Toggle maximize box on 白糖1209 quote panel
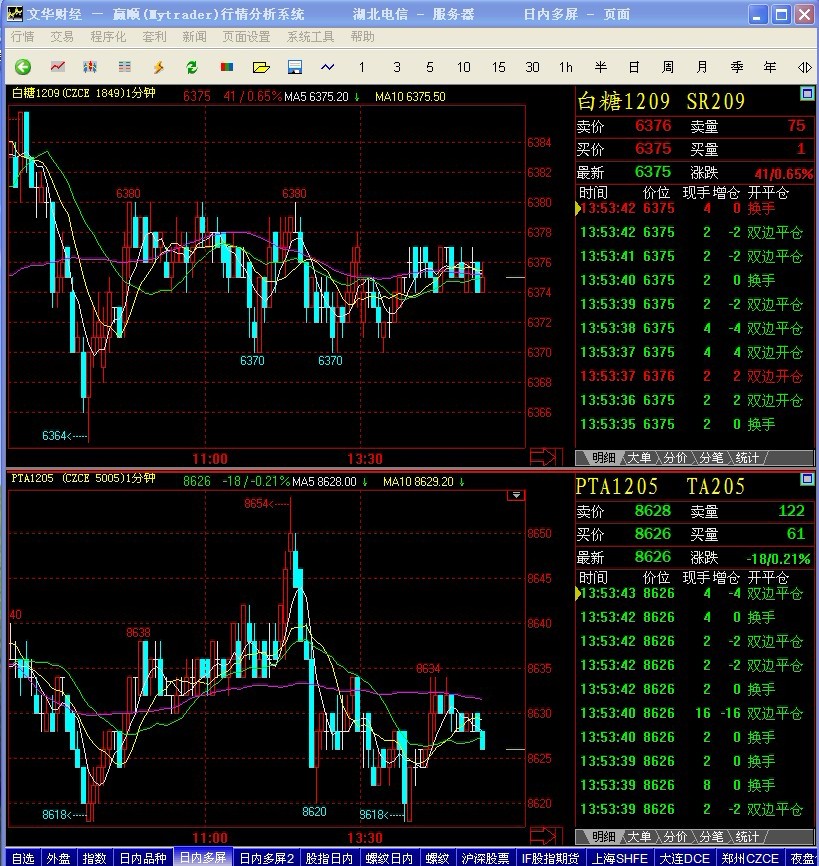819x866 pixels. tap(807, 94)
